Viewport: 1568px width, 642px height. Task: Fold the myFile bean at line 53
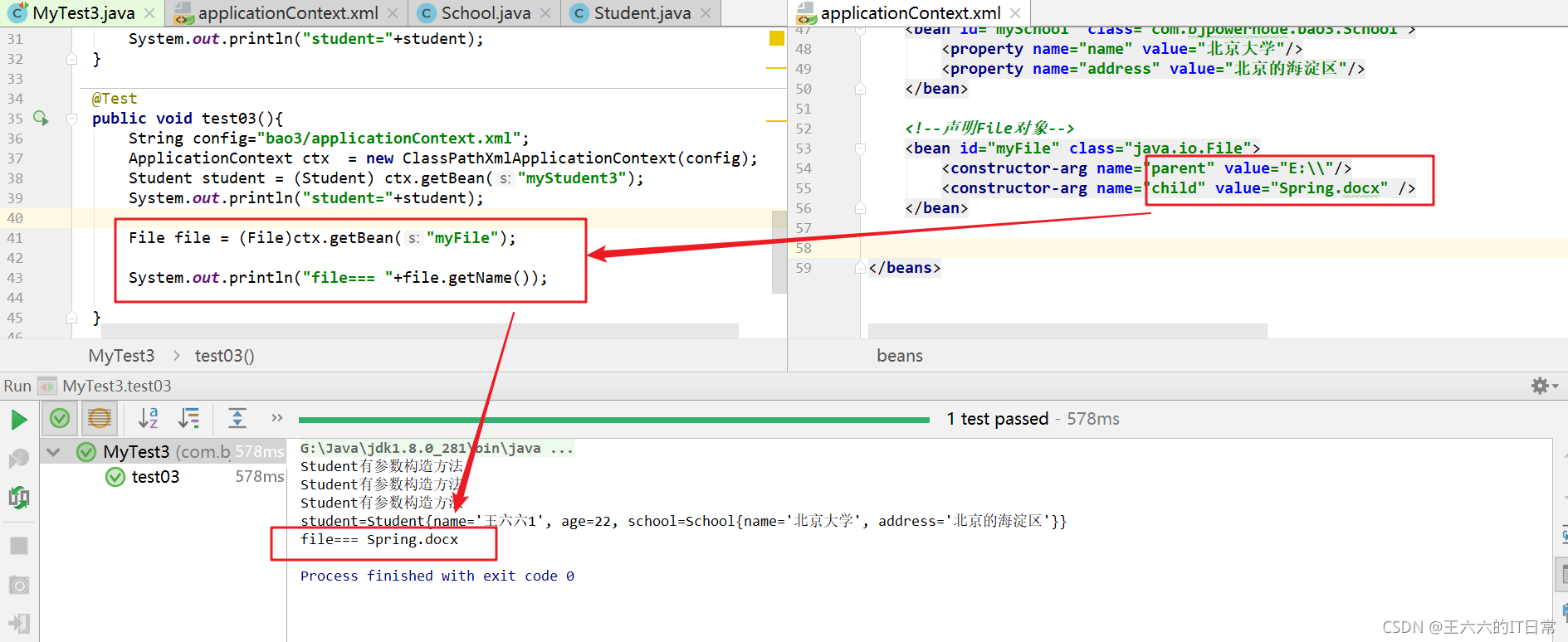click(861, 148)
